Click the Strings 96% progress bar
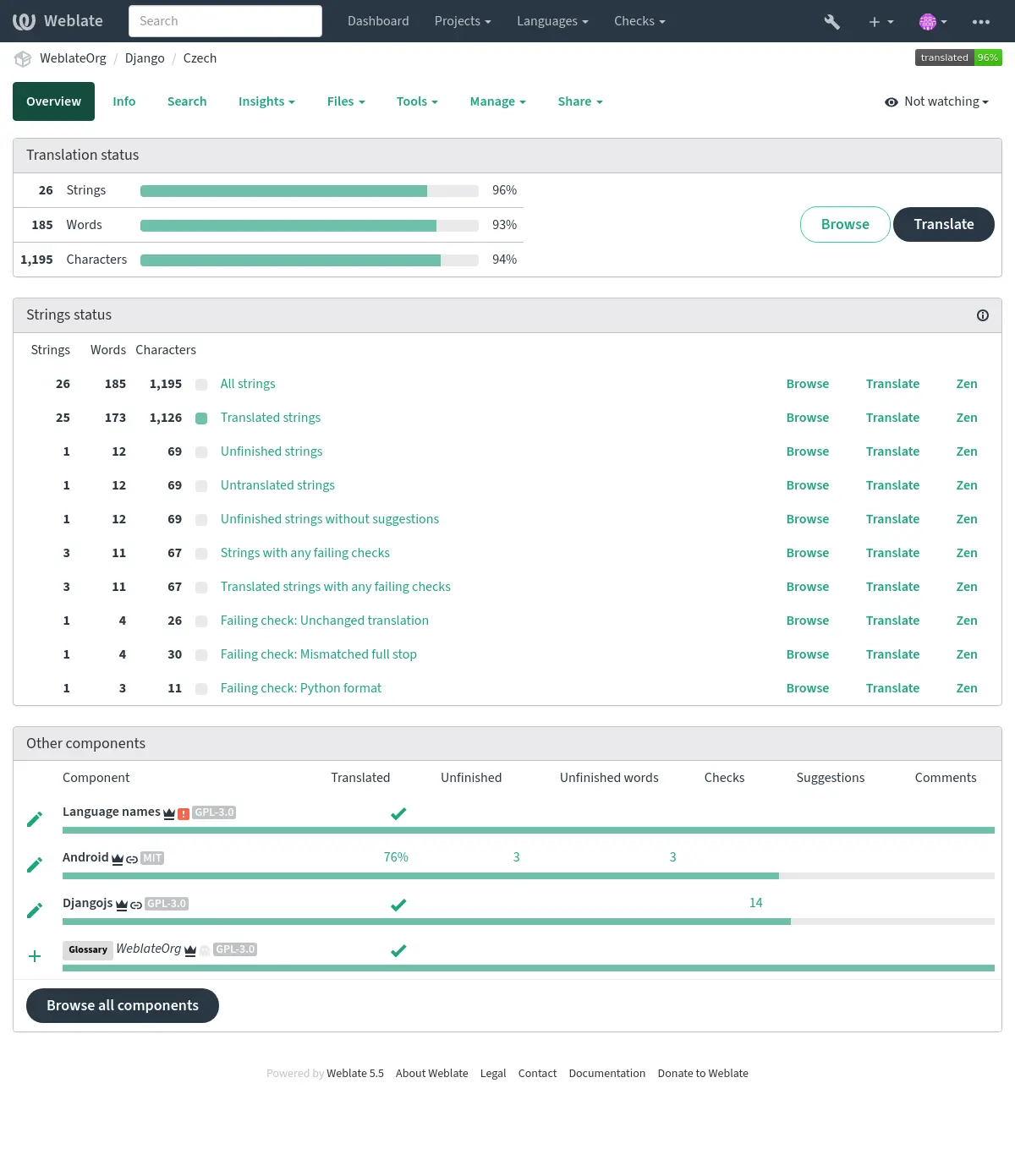This screenshot has height=1176, width=1015. (x=310, y=191)
